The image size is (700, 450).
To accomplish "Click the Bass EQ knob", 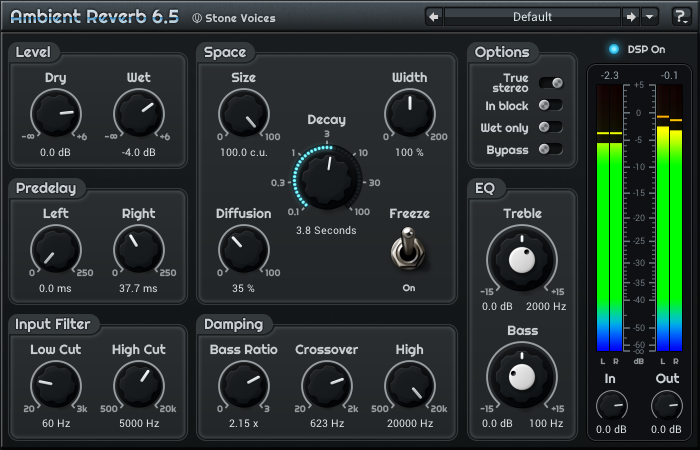I will click(x=522, y=377).
